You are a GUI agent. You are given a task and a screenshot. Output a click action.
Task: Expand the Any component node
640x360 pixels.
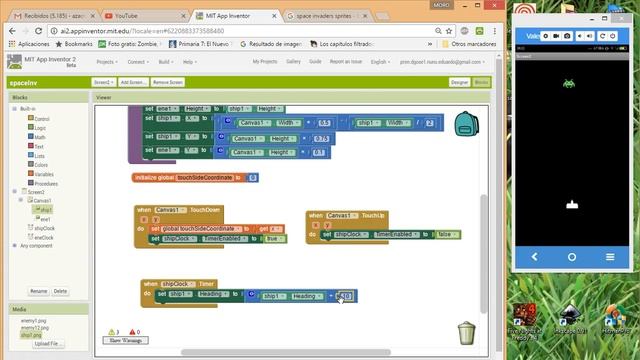click(15, 246)
